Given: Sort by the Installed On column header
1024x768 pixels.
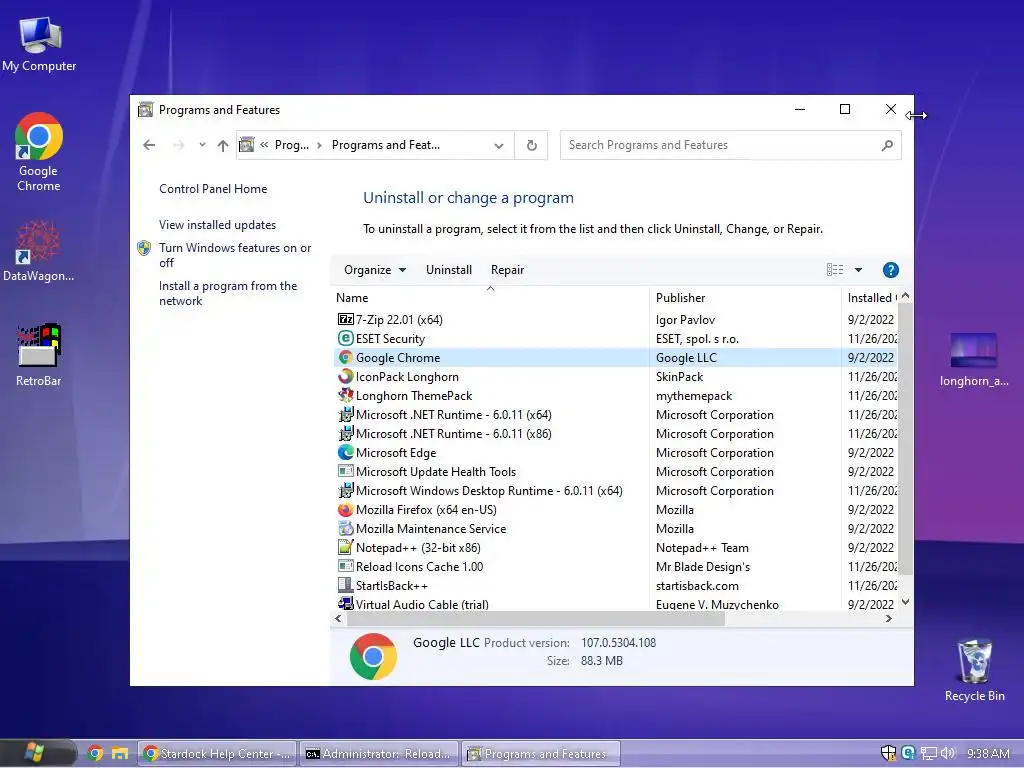Looking at the screenshot, I should [871, 298].
